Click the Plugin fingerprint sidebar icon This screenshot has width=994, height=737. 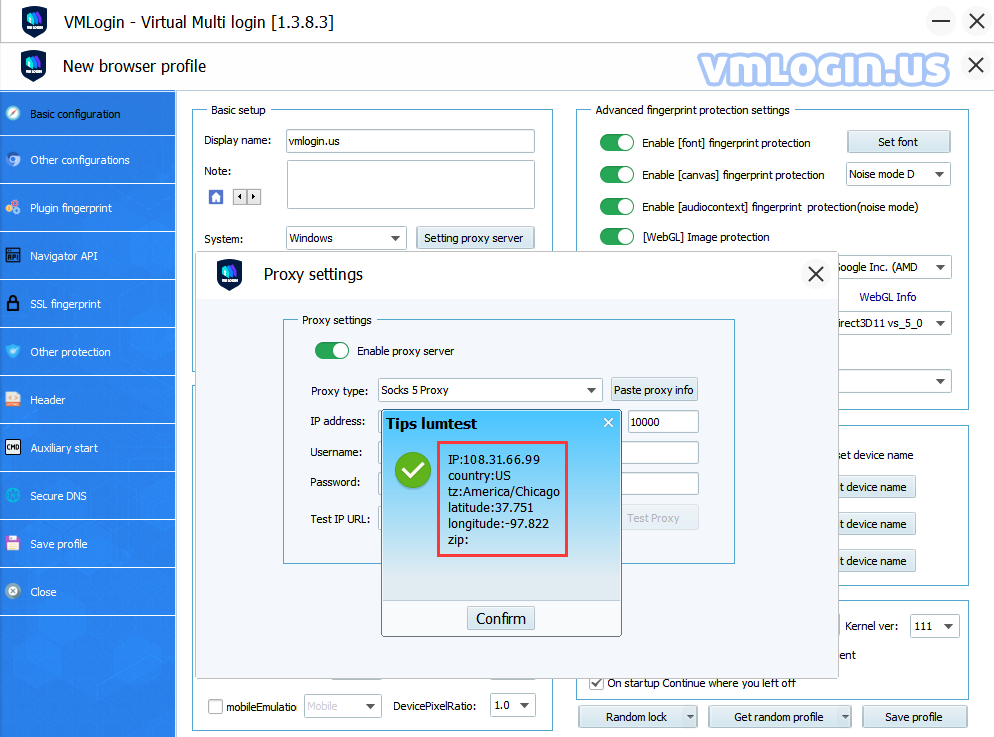click(13, 208)
